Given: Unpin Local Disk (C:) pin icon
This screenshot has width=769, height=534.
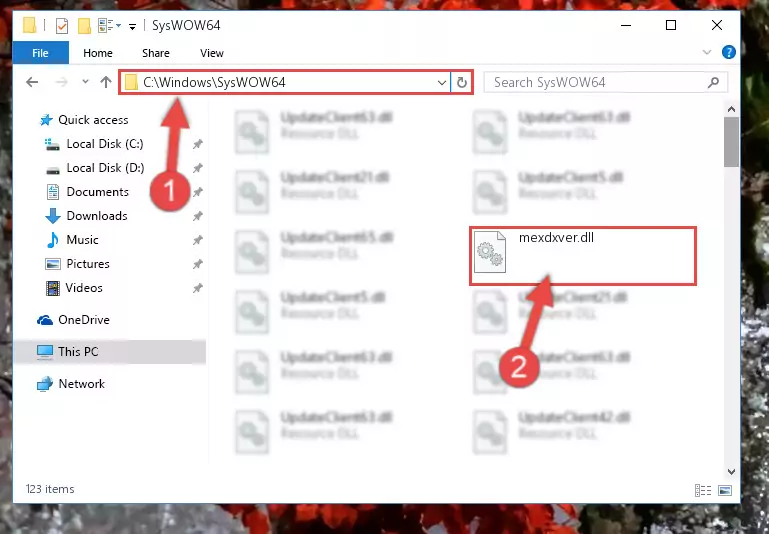Looking at the screenshot, I should [197, 144].
